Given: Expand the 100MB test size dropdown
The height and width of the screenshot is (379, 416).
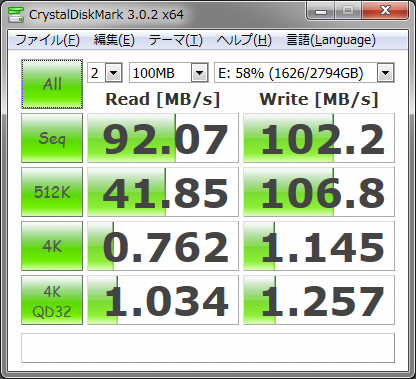Looking at the screenshot, I should click(199, 73).
